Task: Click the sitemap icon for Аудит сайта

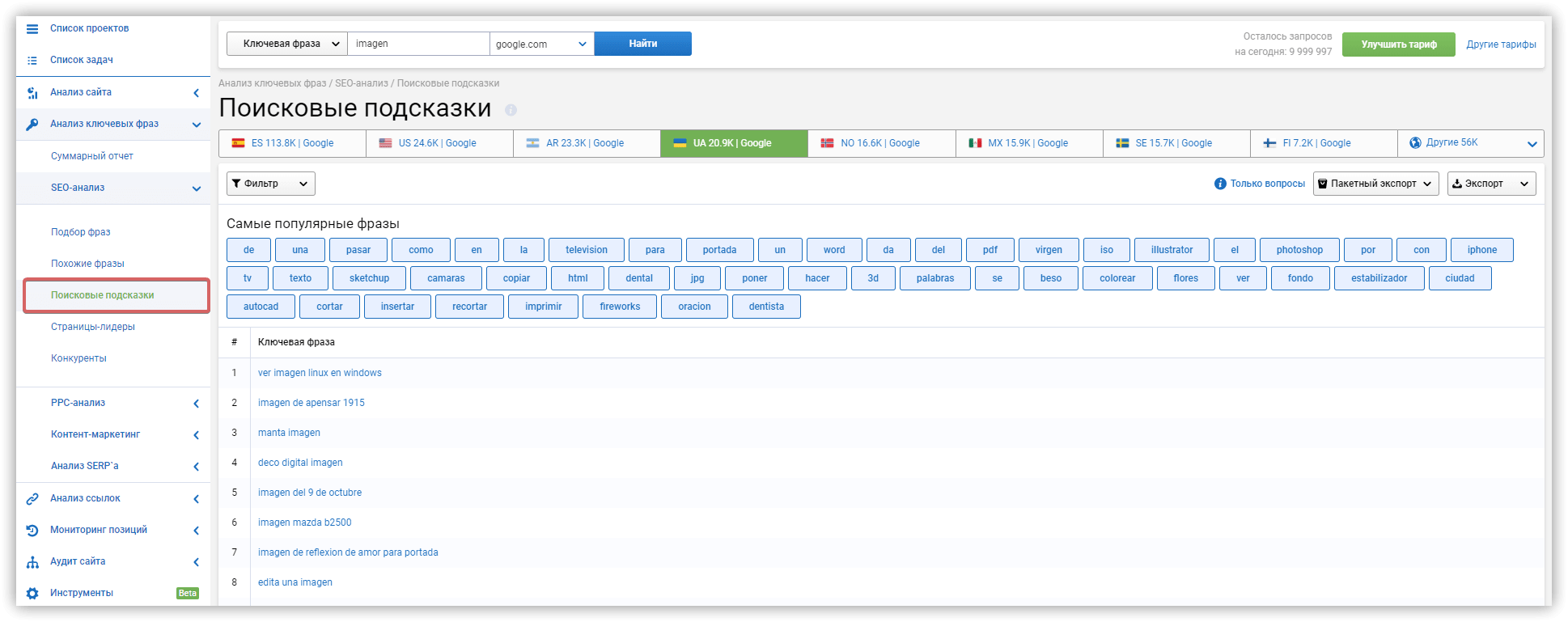Action: pos(32,562)
